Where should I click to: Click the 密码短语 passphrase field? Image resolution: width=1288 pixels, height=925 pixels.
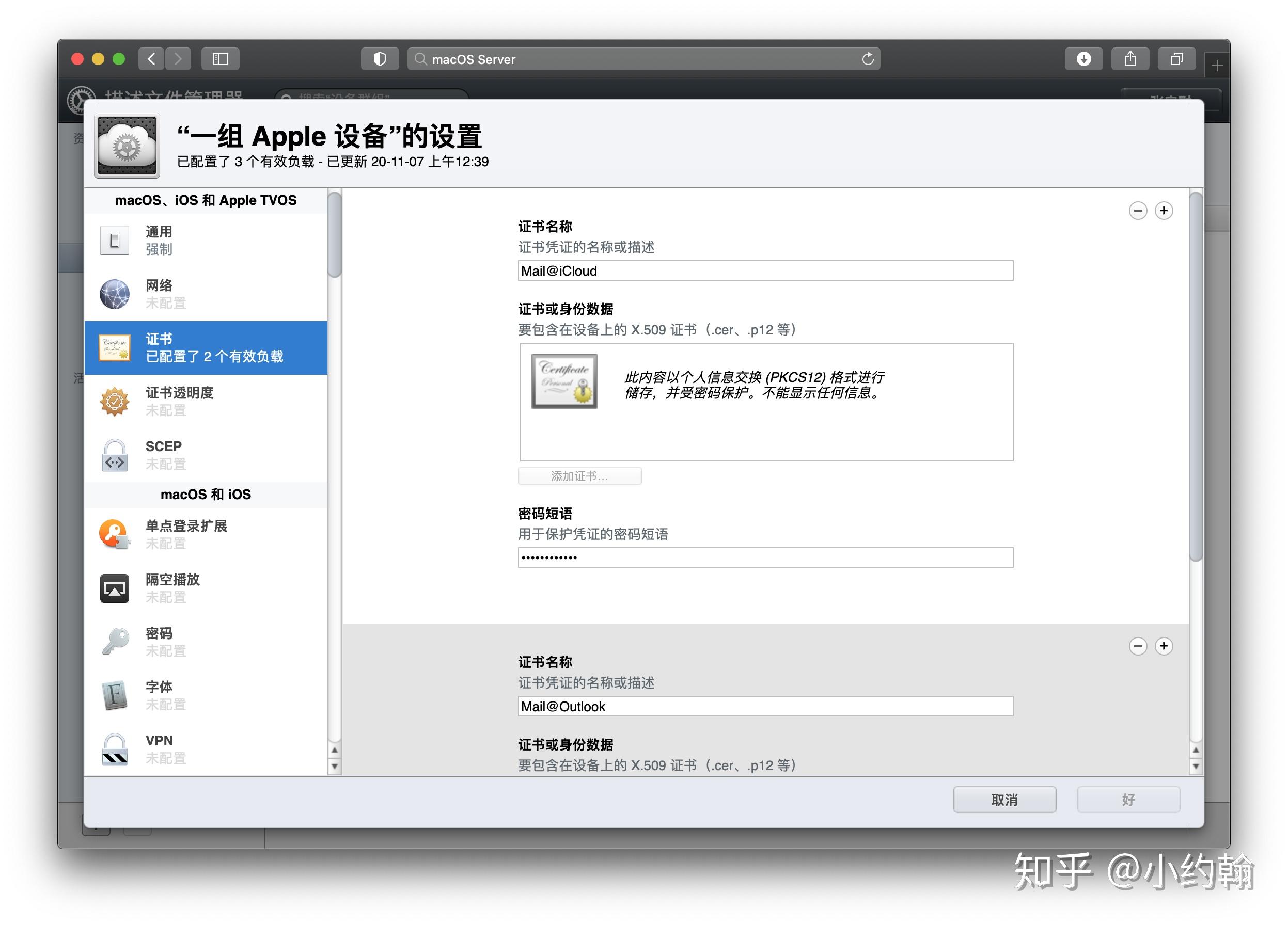765,557
